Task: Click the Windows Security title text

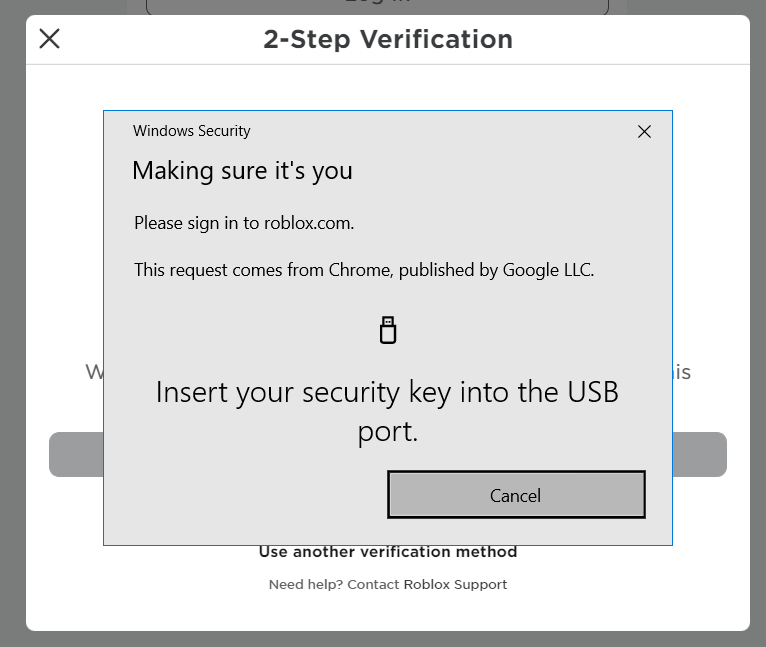Action: click(191, 131)
